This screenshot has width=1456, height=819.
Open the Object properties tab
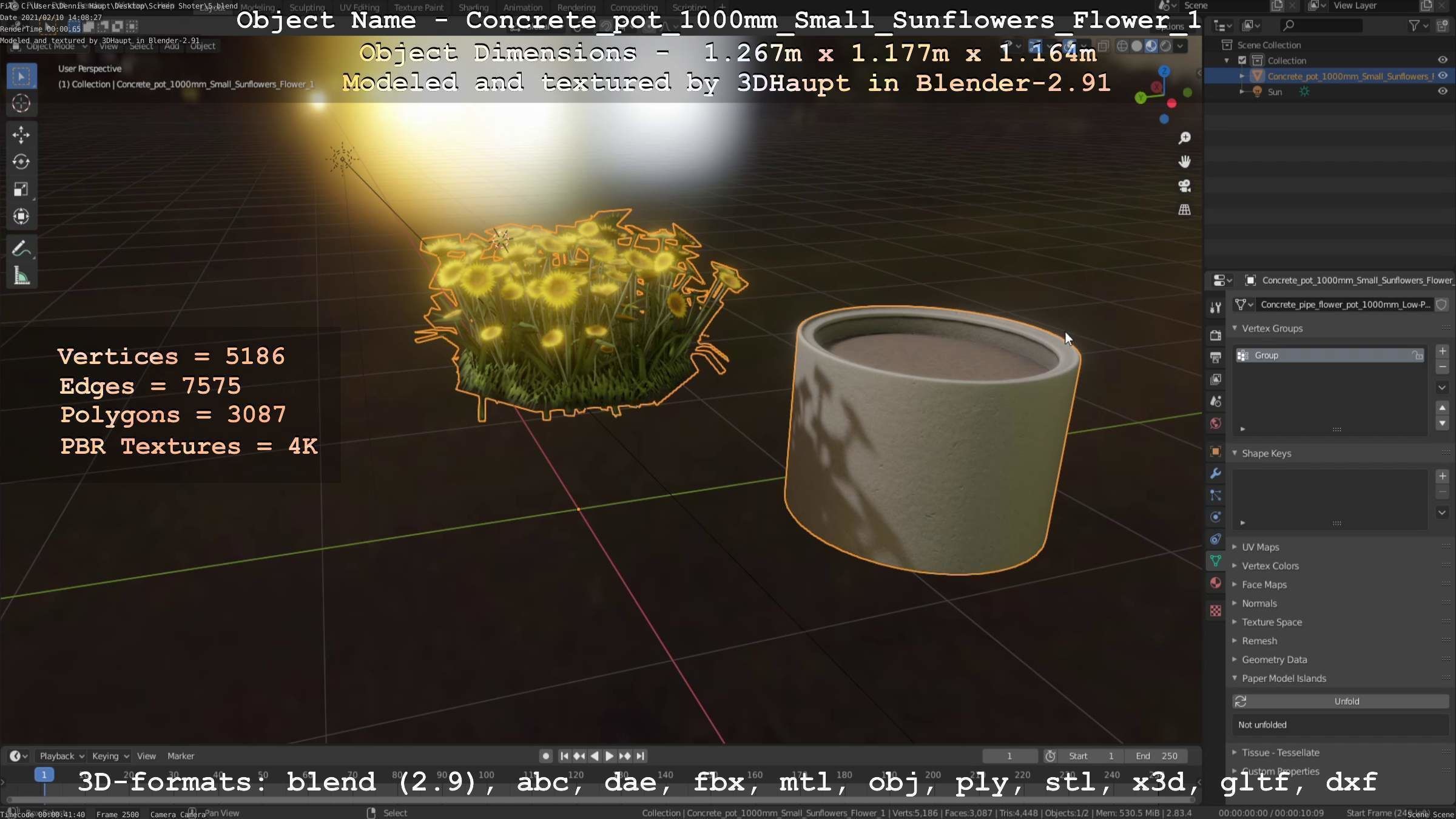pos(1216,451)
